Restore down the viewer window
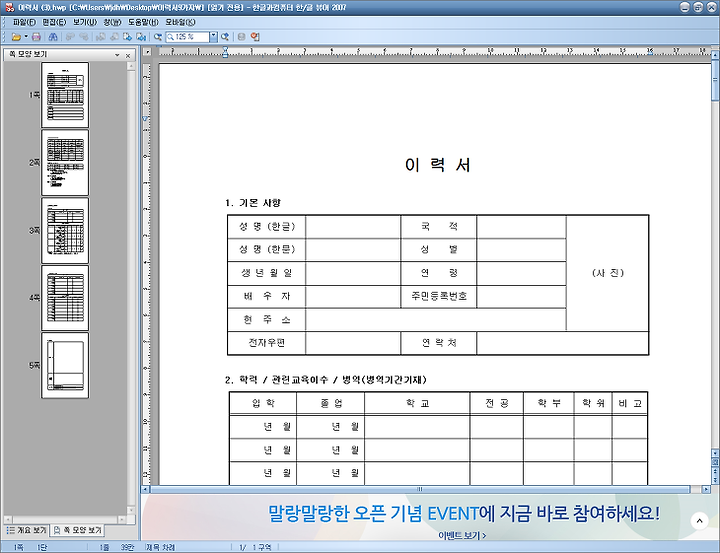The image size is (720, 553). point(698,7)
